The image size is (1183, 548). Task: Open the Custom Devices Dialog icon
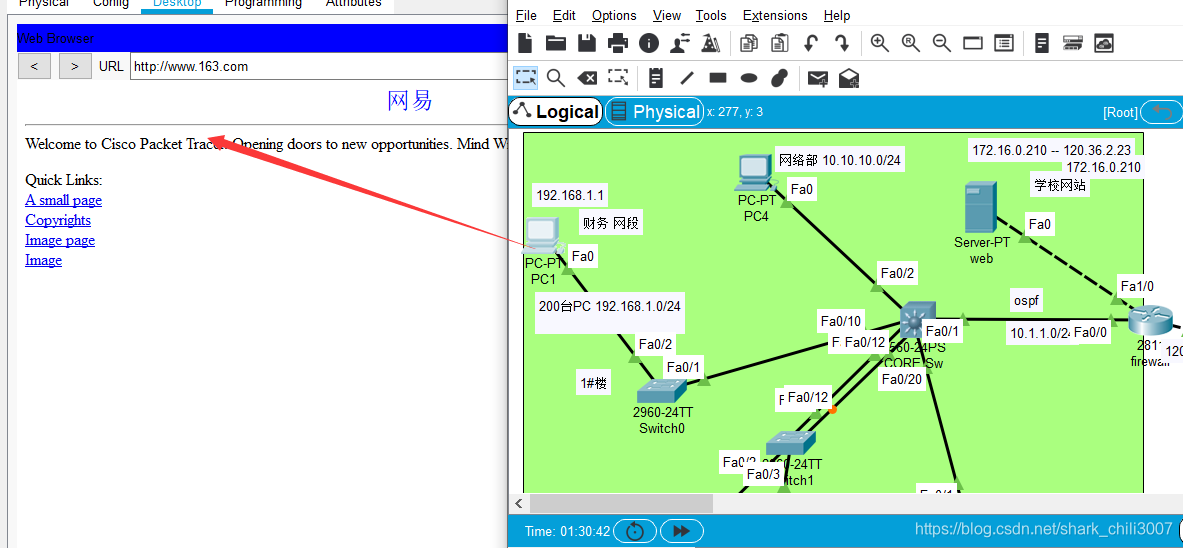pos(1003,43)
